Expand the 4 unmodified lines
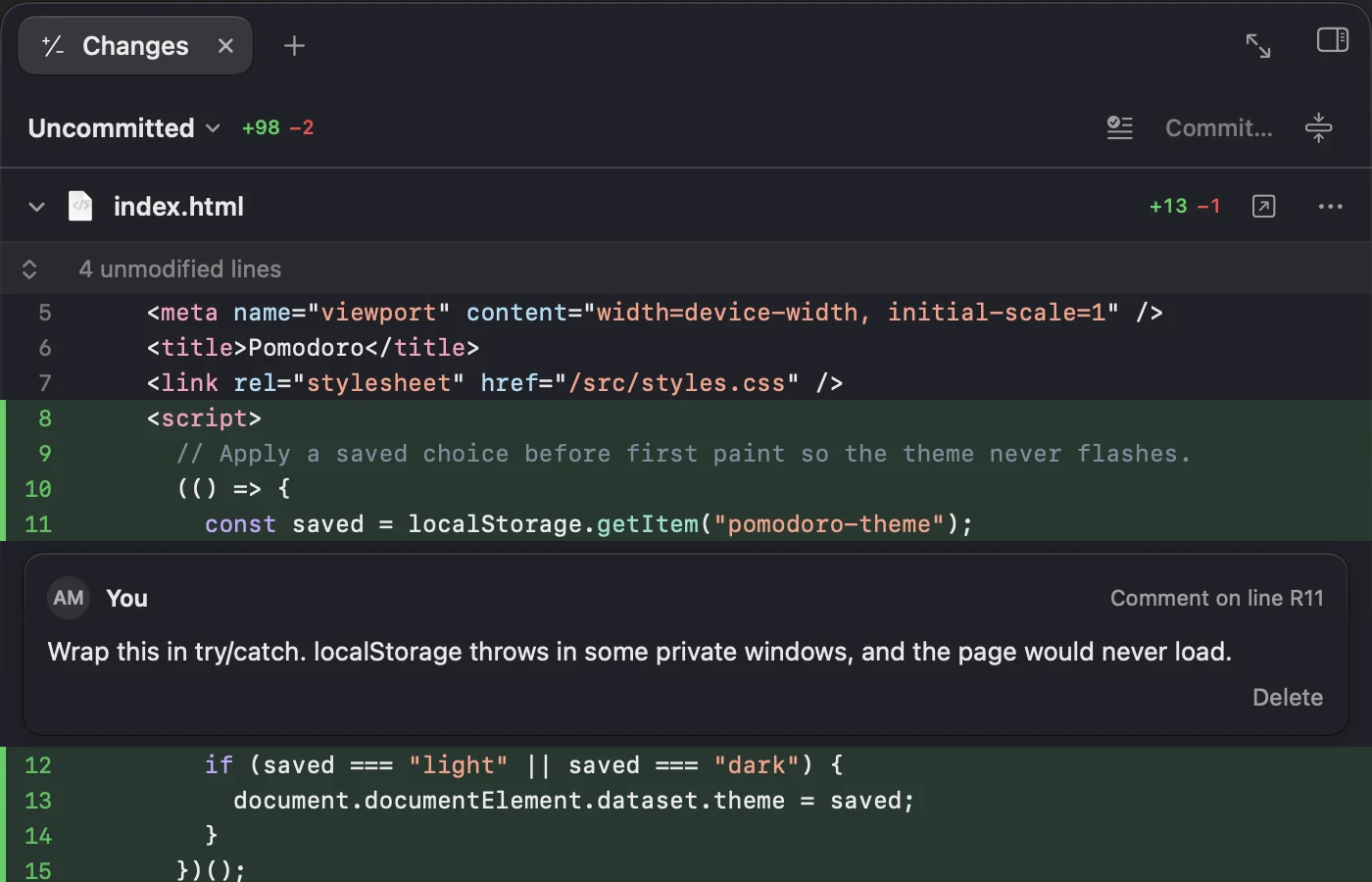This screenshot has height=882, width=1372. click(29, 269)
